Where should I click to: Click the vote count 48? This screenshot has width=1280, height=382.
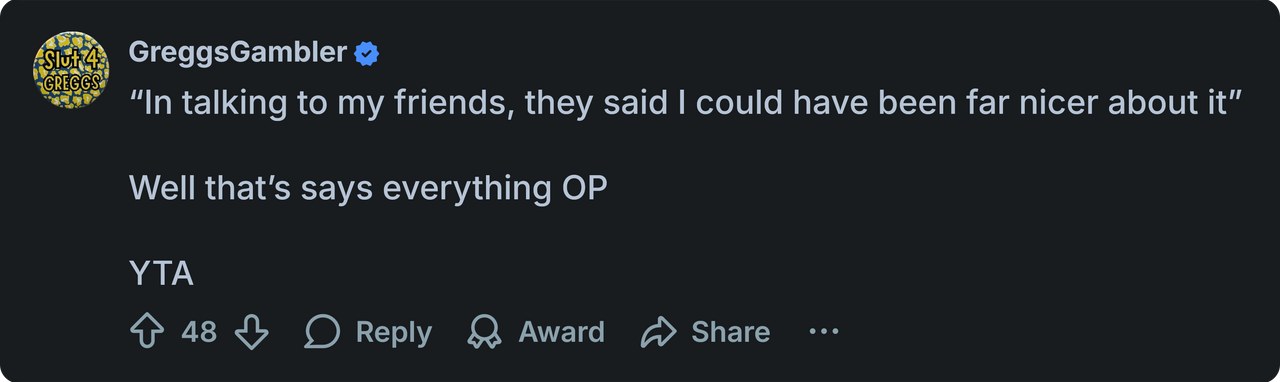point(199,332)
